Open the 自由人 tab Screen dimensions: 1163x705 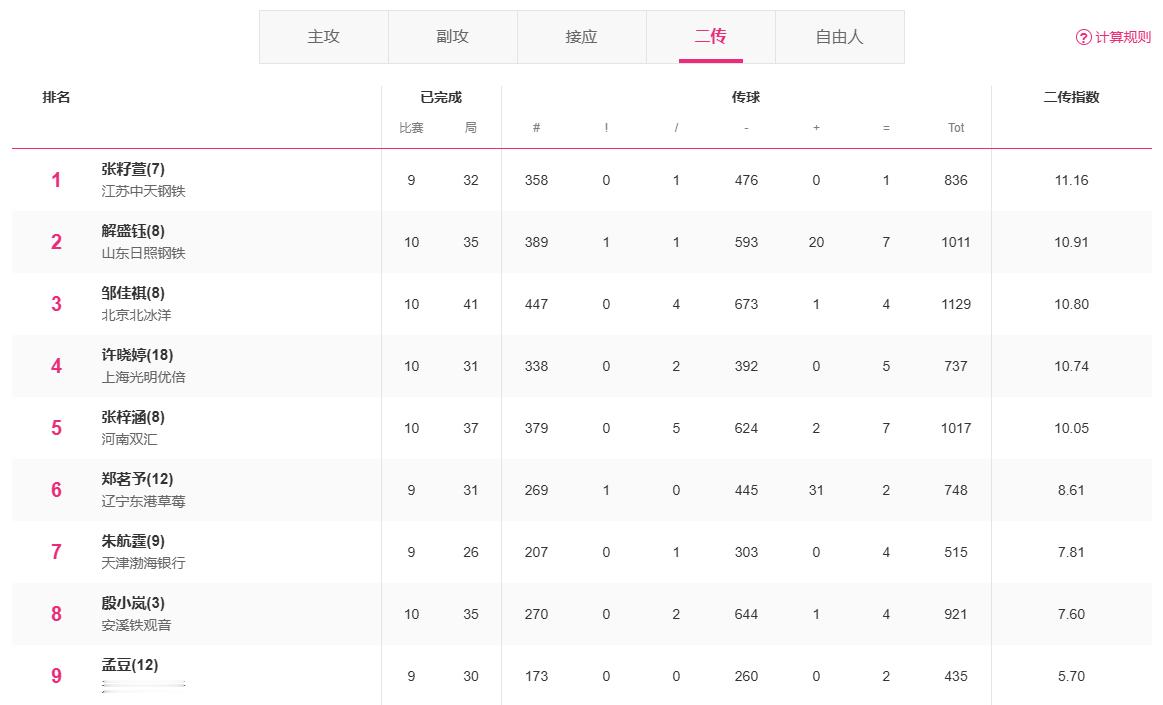click(x=839, y=37)
